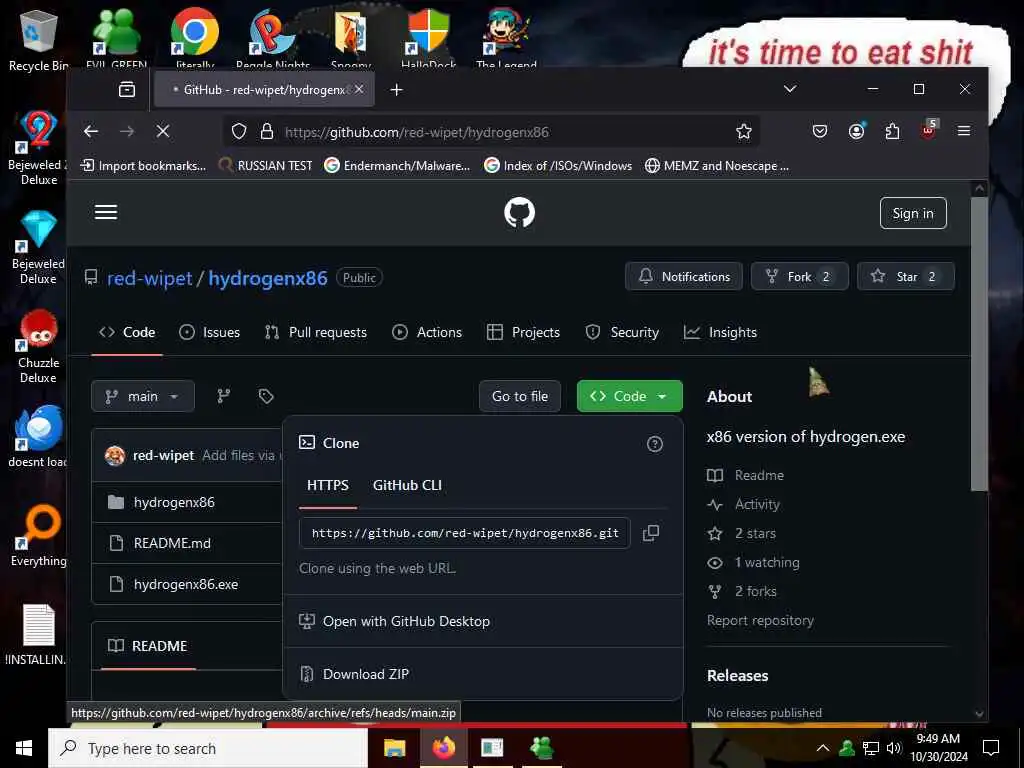Click the taskbar volume speaker icon
The image size is (1024, 768).
[893, 748]
